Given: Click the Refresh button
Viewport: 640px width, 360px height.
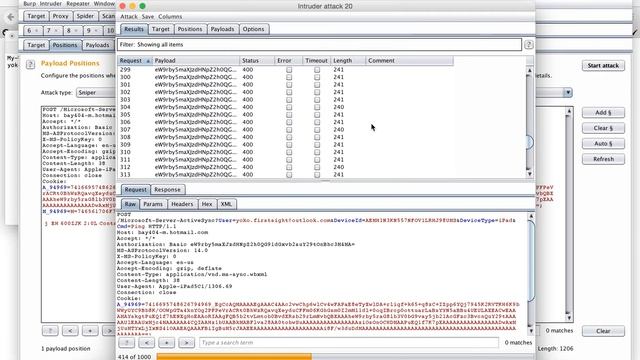Looking at the screenshot, I should 603,159.
